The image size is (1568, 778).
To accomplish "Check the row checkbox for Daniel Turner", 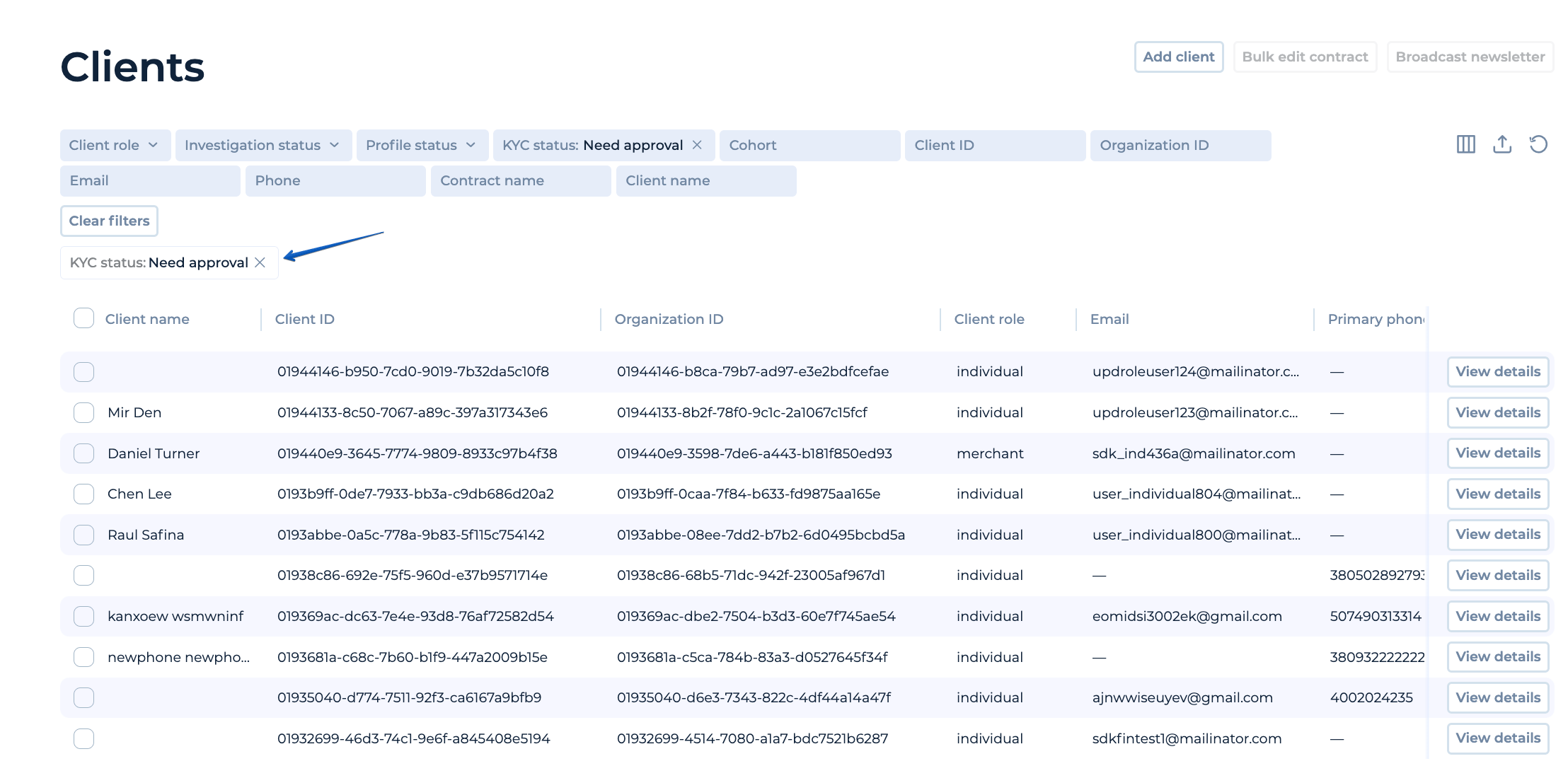I will tap(83, 453).
